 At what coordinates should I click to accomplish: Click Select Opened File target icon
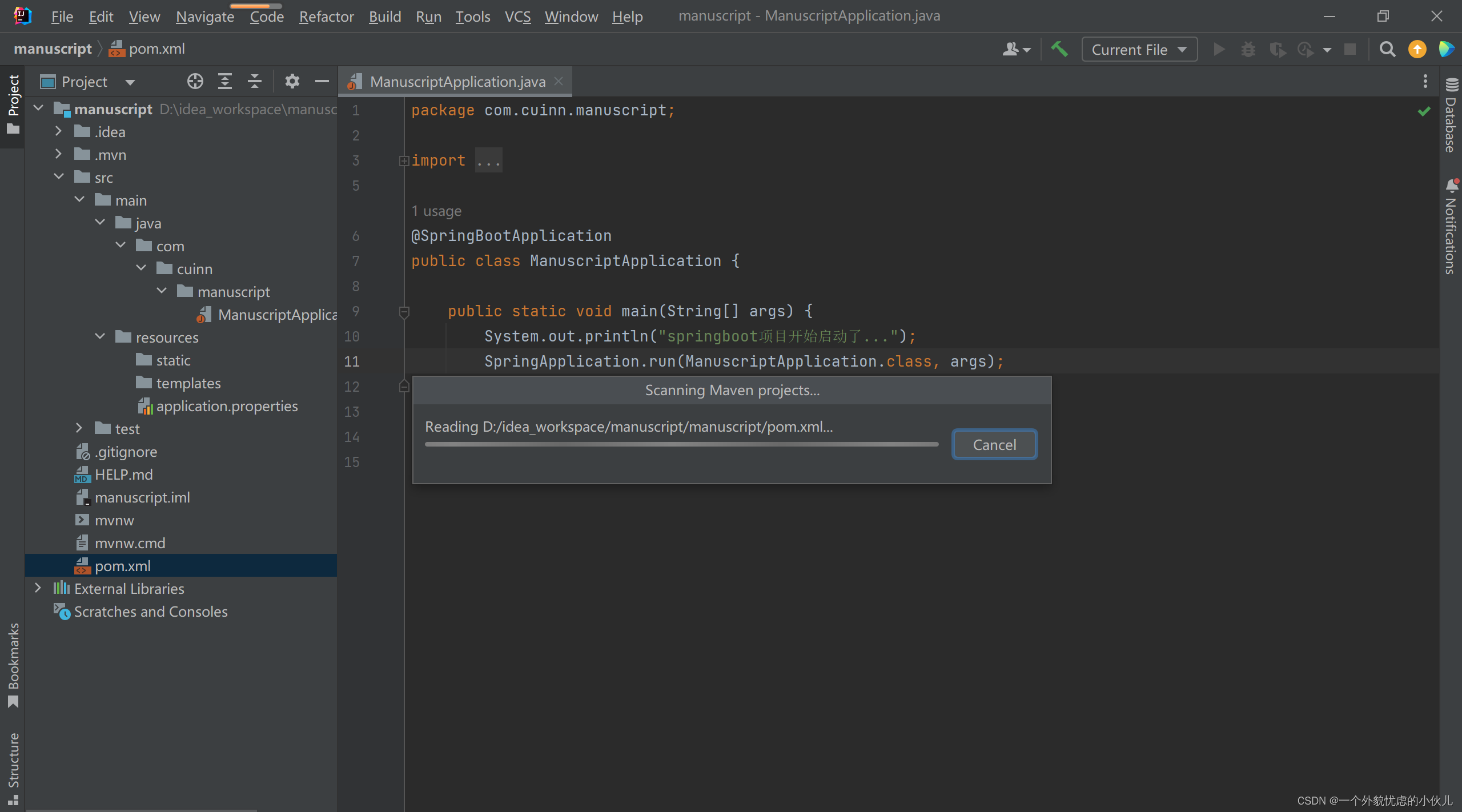click(195, 82)
